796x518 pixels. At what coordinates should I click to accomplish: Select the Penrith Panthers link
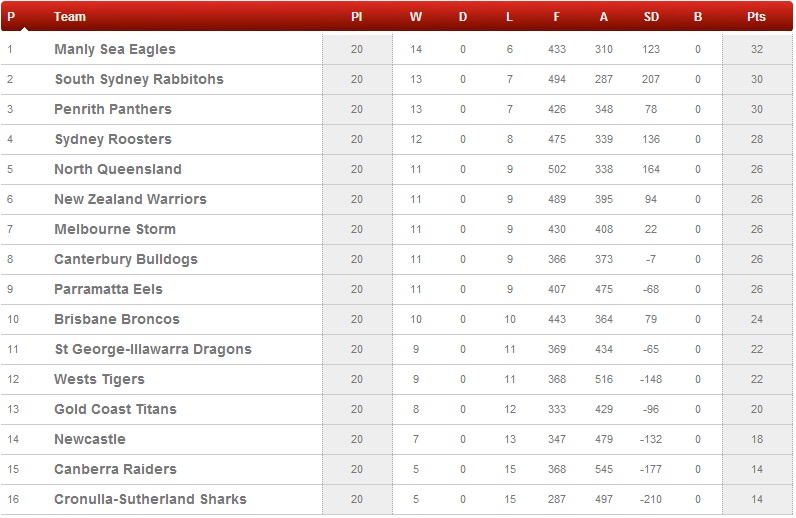pos(113,109)
